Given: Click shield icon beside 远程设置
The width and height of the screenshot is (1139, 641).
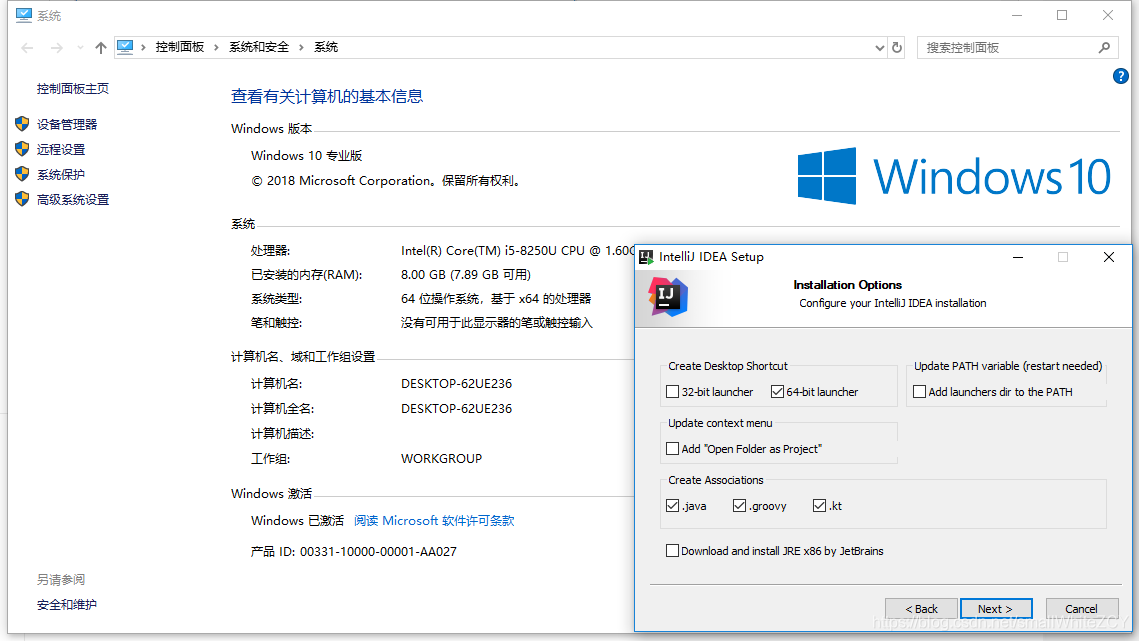Looking at the screenshot, I should point(22,149).
